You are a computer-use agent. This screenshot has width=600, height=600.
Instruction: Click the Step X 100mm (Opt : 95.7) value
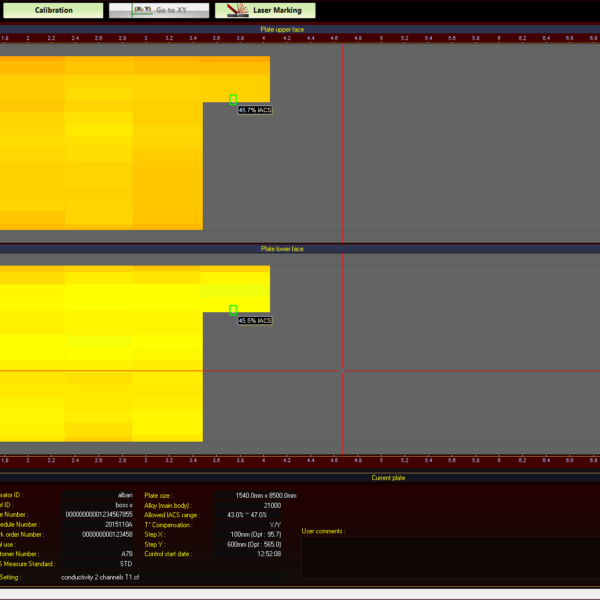[x=248, y=535]
